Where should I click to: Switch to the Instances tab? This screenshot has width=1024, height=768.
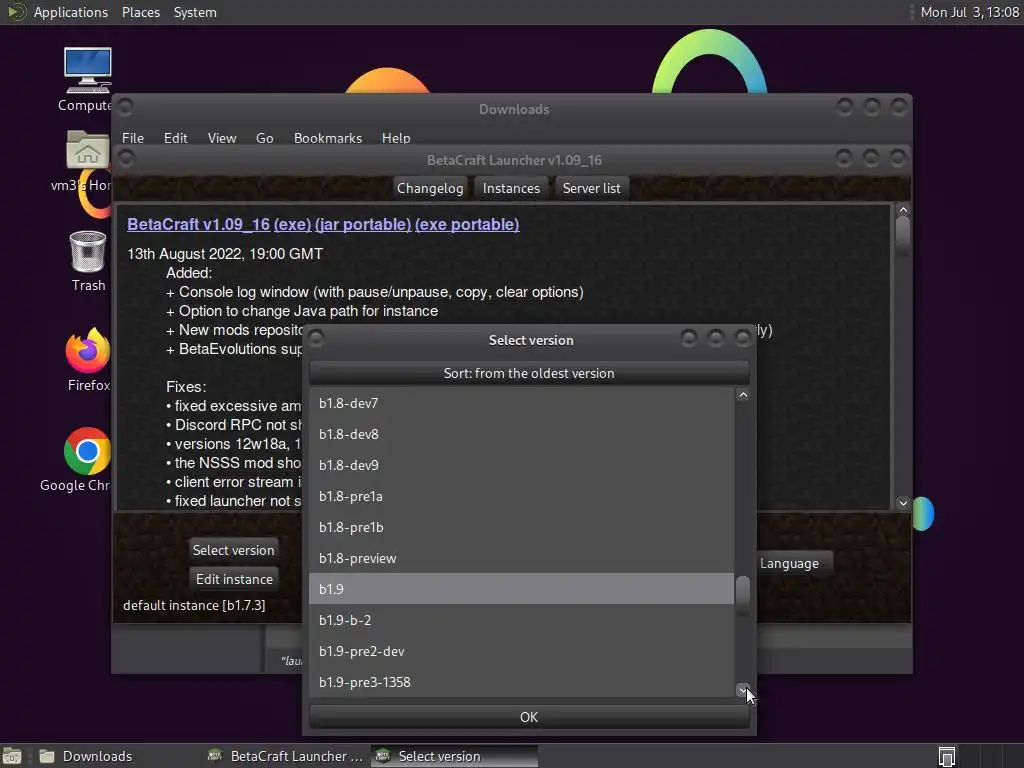511,188
